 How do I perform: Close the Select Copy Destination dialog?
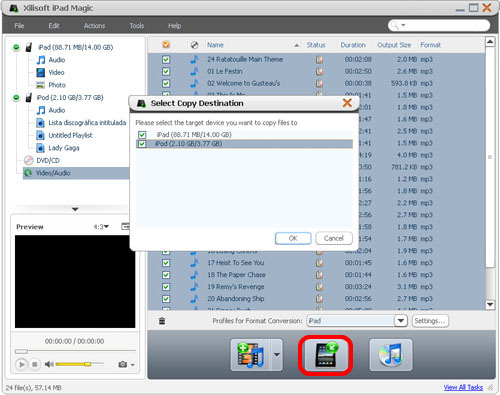(x=347, y=103)
